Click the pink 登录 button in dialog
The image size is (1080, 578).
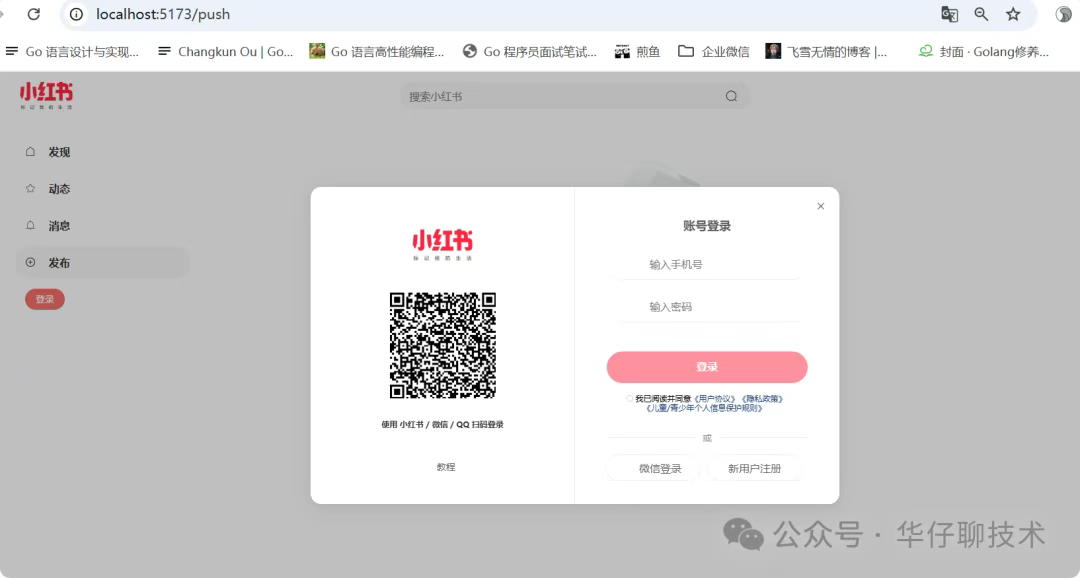[707, 367]
